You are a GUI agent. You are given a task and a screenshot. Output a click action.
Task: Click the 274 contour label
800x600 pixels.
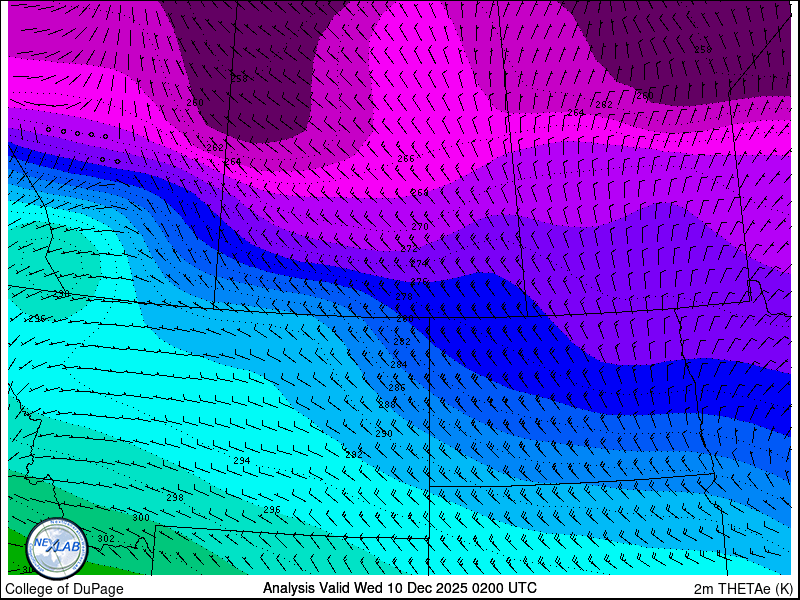tap(419, 264)
